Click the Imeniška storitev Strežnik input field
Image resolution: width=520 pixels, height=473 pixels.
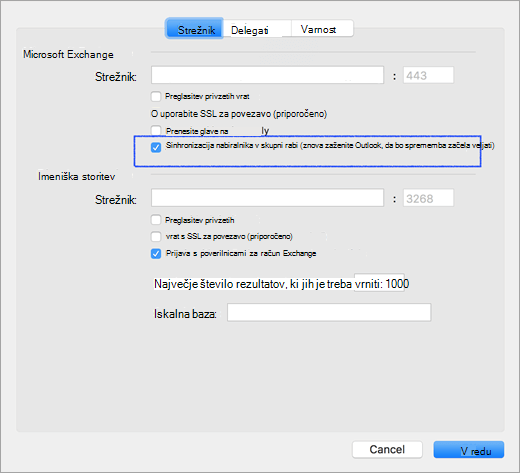click(x=267, y=198)
